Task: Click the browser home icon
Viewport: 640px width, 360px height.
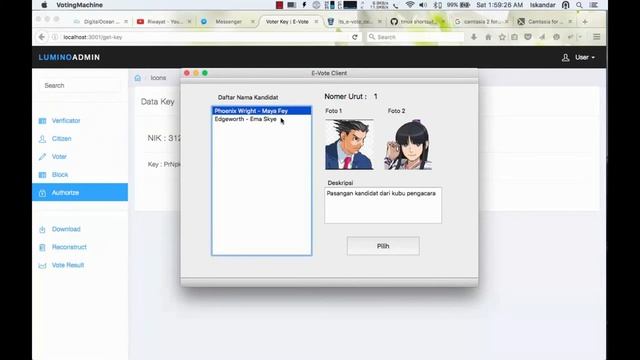Action: [488, 37]
